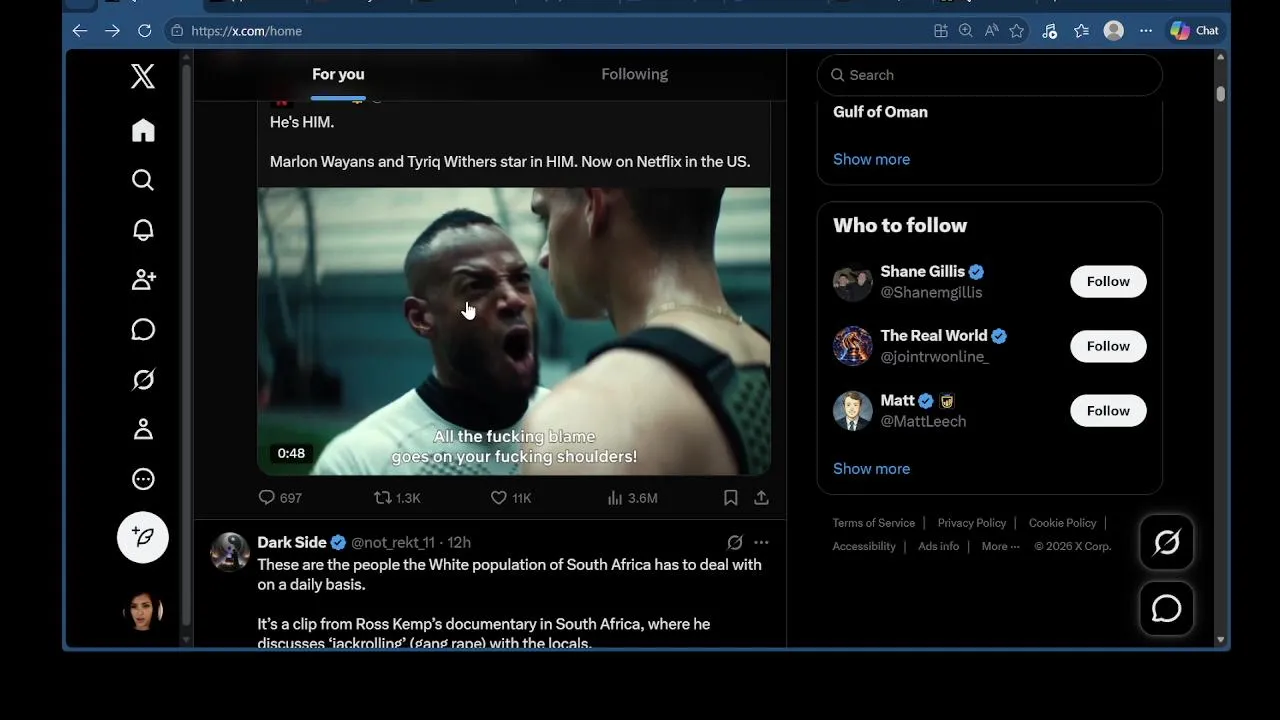The width and height of the screenshot is (1280, 720).
Task: Open the Notifications bell
Action: click(143, 230)
